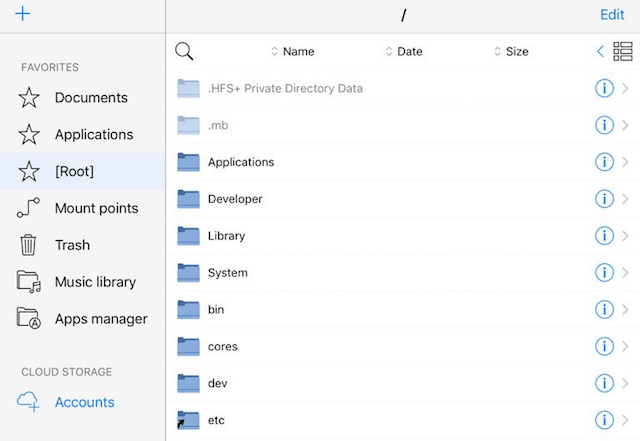The image size is (640, 441).
Task: Show info for etc folder
Action: tap(604, 420)
